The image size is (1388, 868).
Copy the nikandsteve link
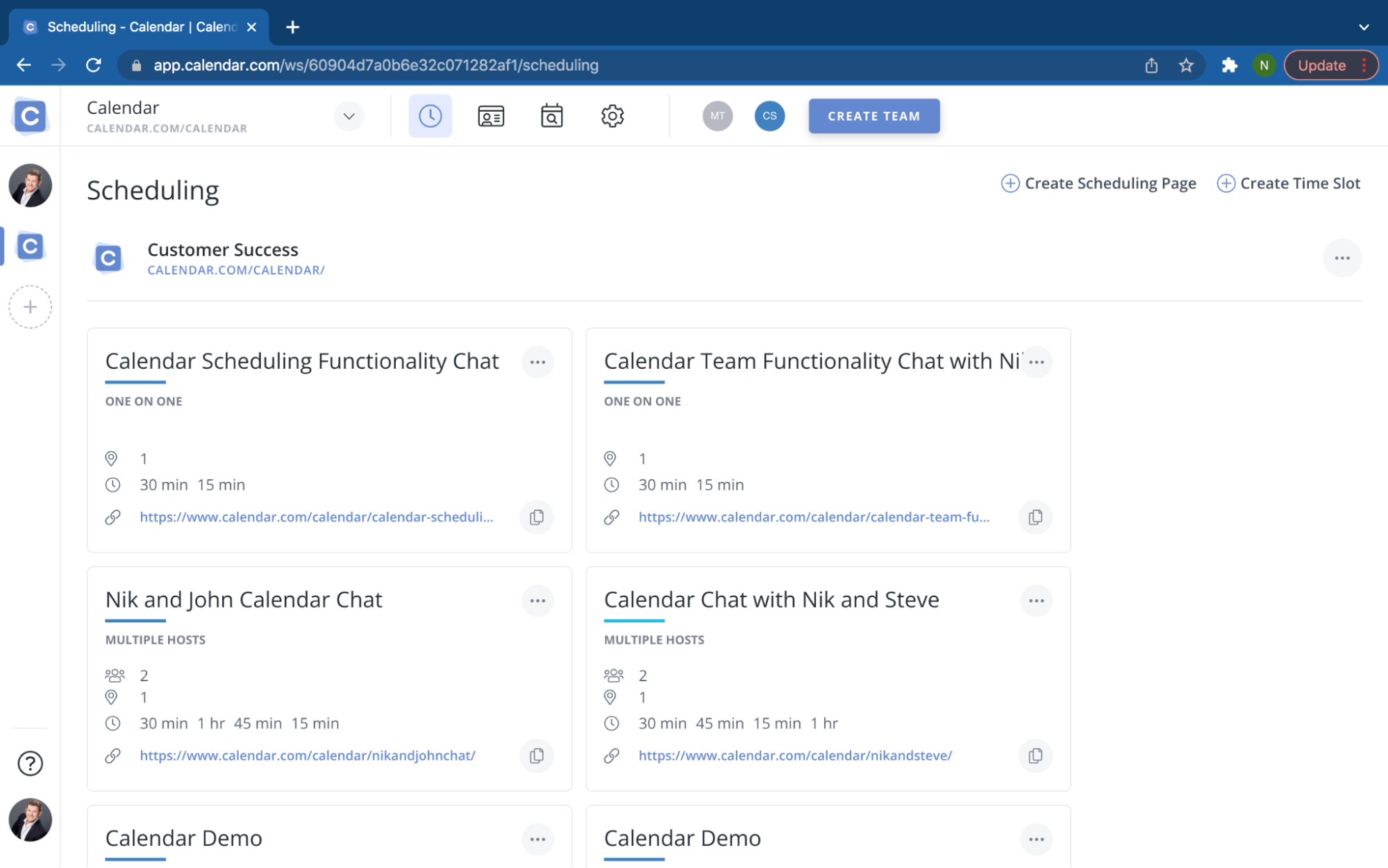[x=1035, y=756]
